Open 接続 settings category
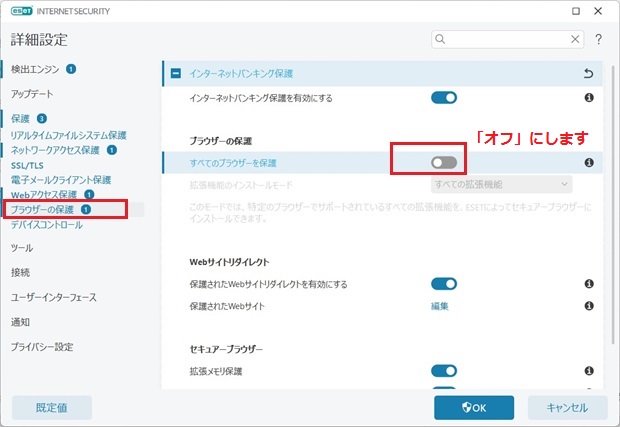 click(x=20, y=272)
